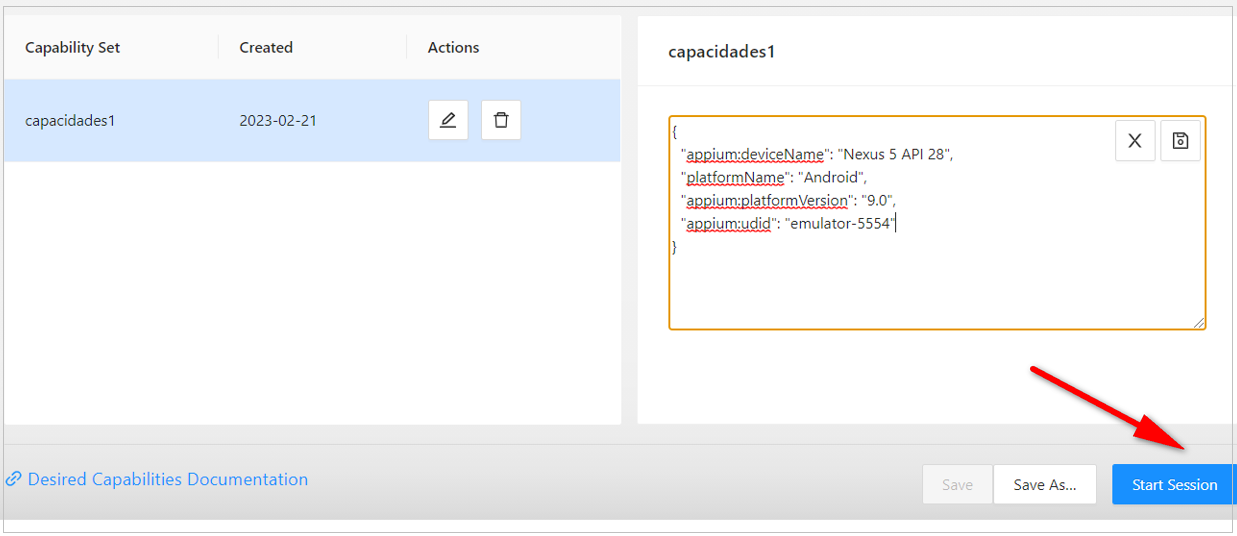Click the Actions column header
The width and height of the screenshot is (1237, 536).
[x=453, y=47]
